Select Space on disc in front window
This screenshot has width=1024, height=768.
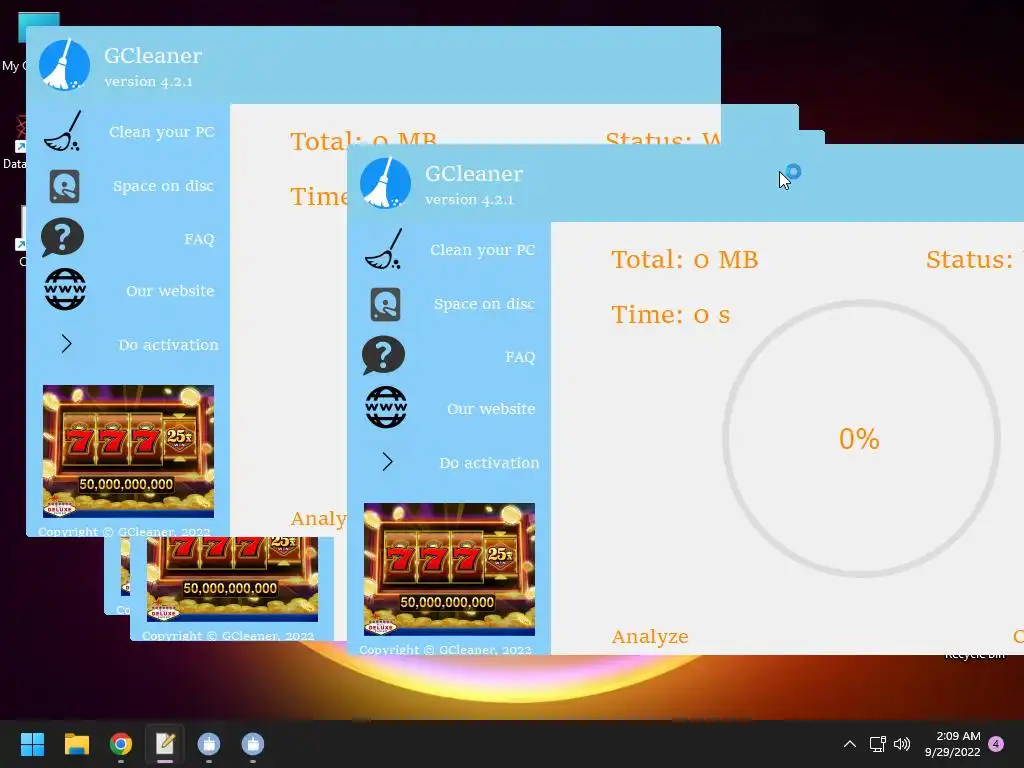point(485,304)
